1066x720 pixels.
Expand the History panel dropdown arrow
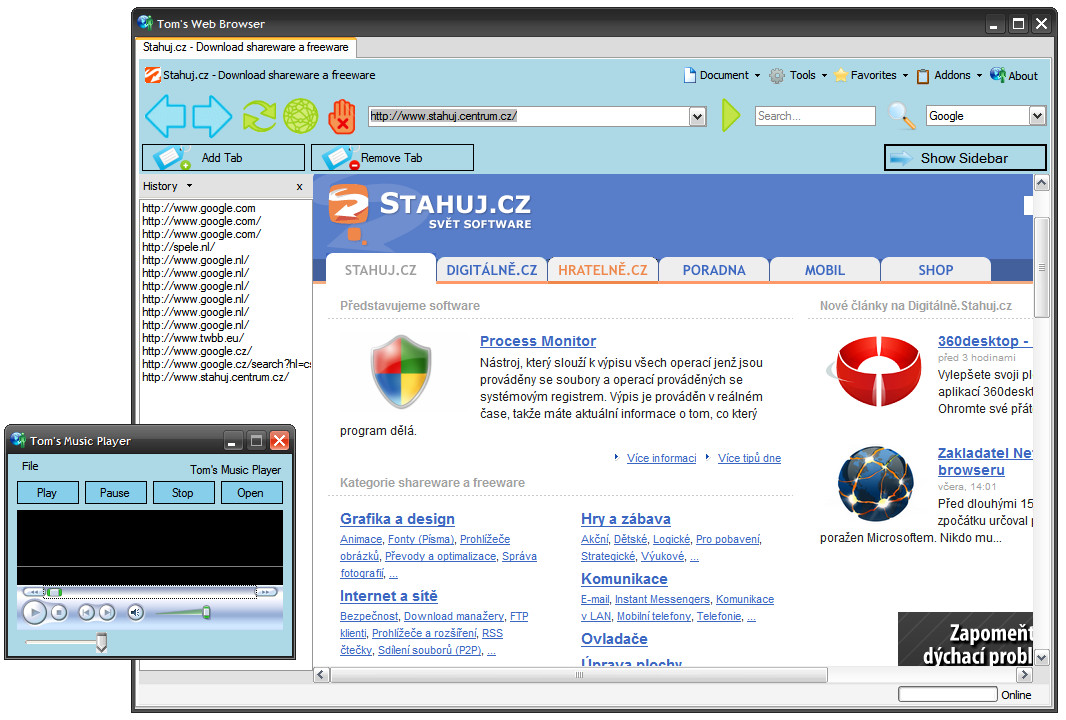pos(189,186)
